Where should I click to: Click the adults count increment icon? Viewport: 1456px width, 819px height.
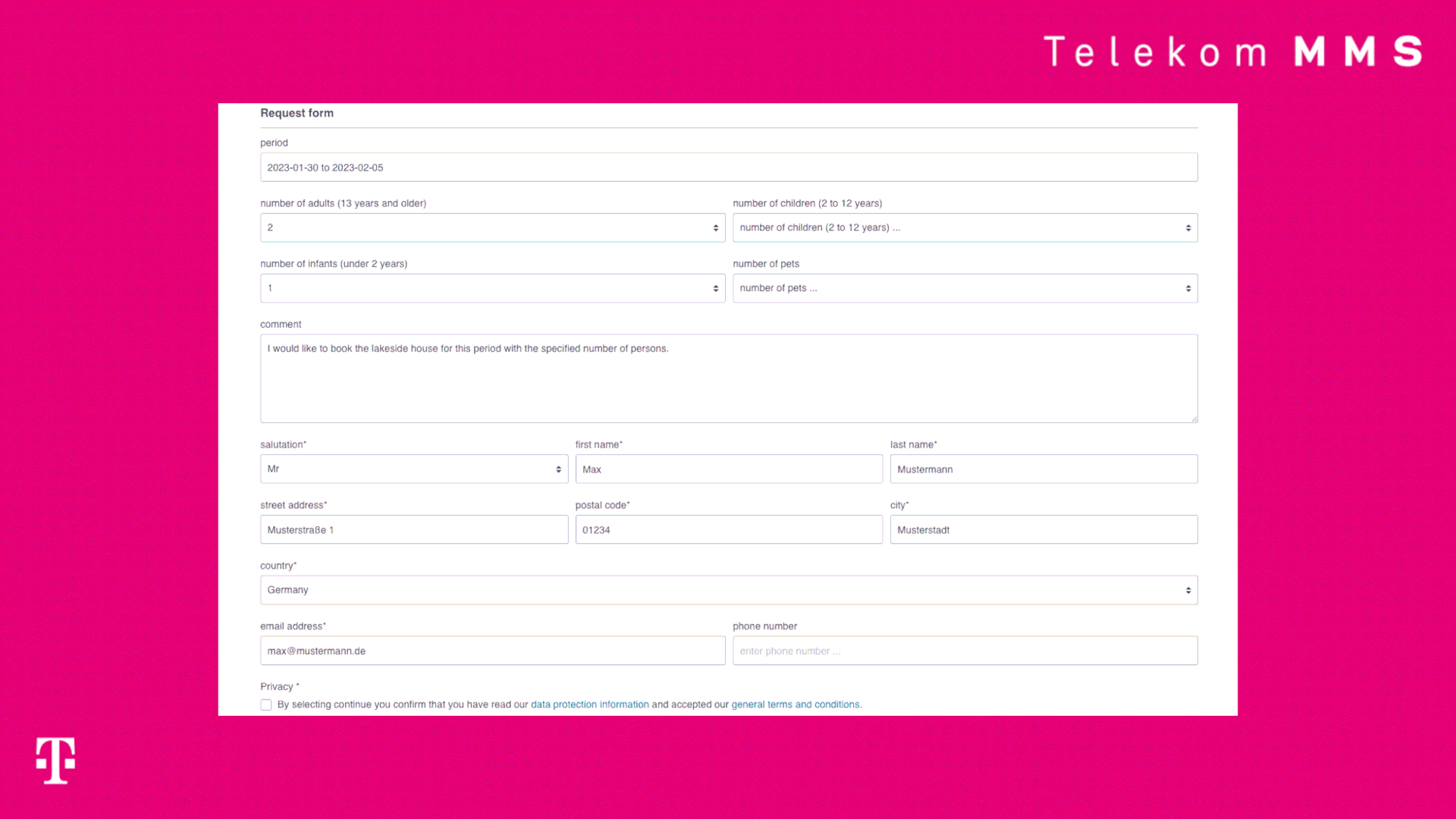(716, 224)
